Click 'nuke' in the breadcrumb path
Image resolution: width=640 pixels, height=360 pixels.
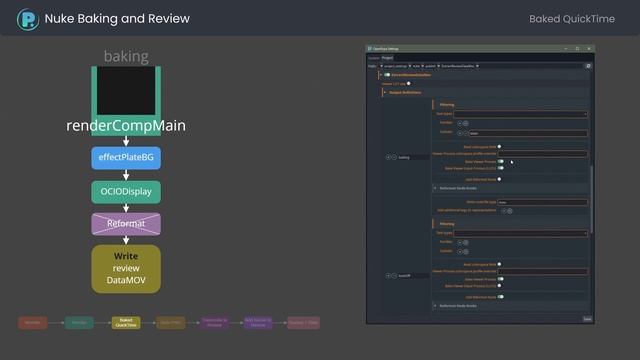[416, 66]
